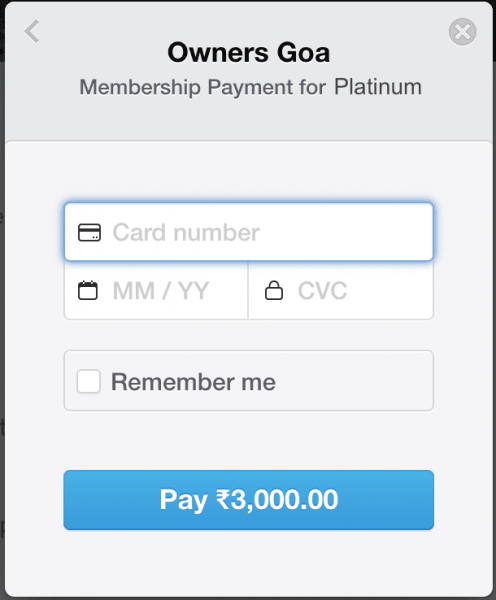Select the MM / YY expiry field
The height and width of the screenshot is (600, 496).
[x=156, y=290]
